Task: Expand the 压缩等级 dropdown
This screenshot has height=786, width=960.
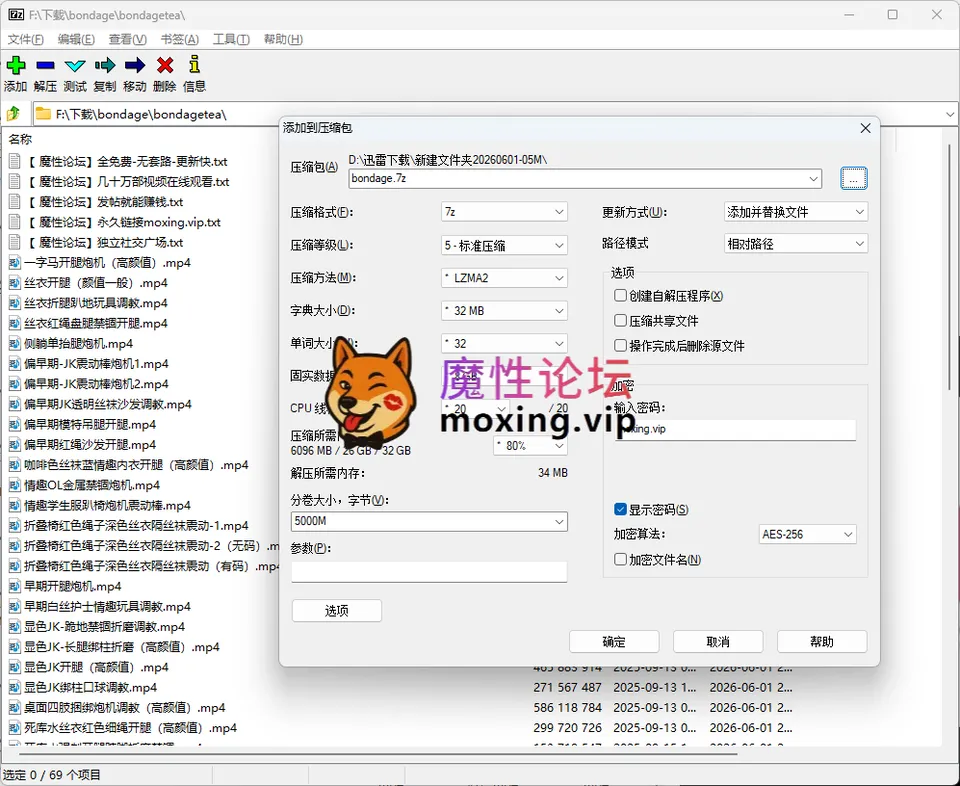Action: tap(504, 245)
